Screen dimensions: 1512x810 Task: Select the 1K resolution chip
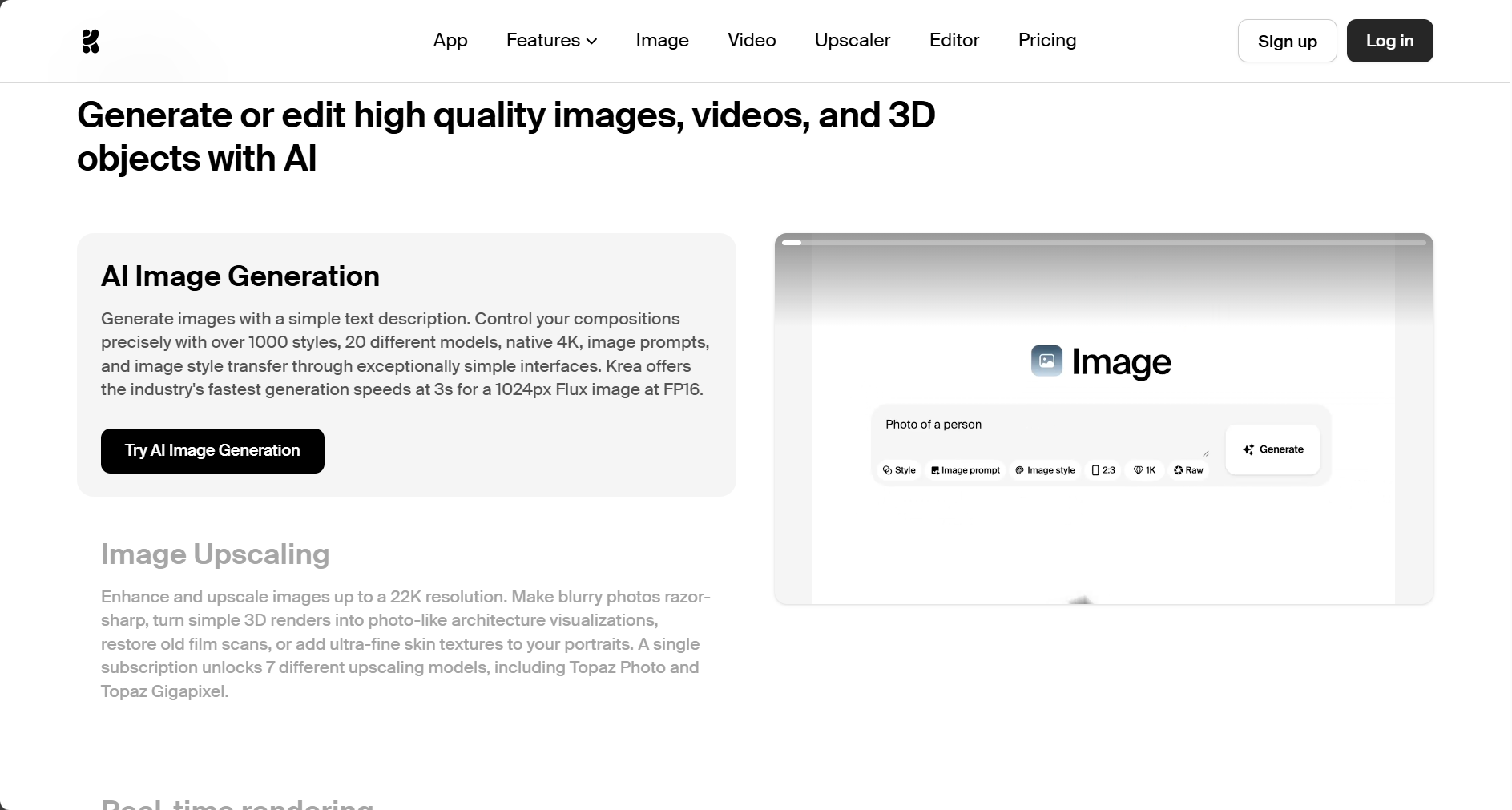coord(1144,470)
